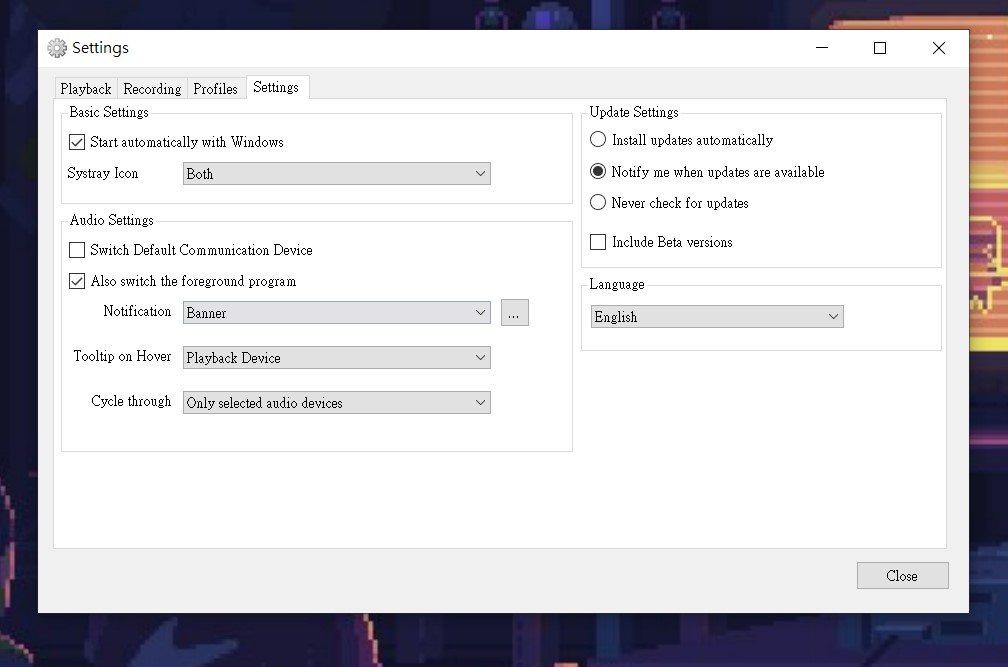Check Include Beta versions option
The width and height of the screenshot is (1008, 667).
tap(598, 242)
